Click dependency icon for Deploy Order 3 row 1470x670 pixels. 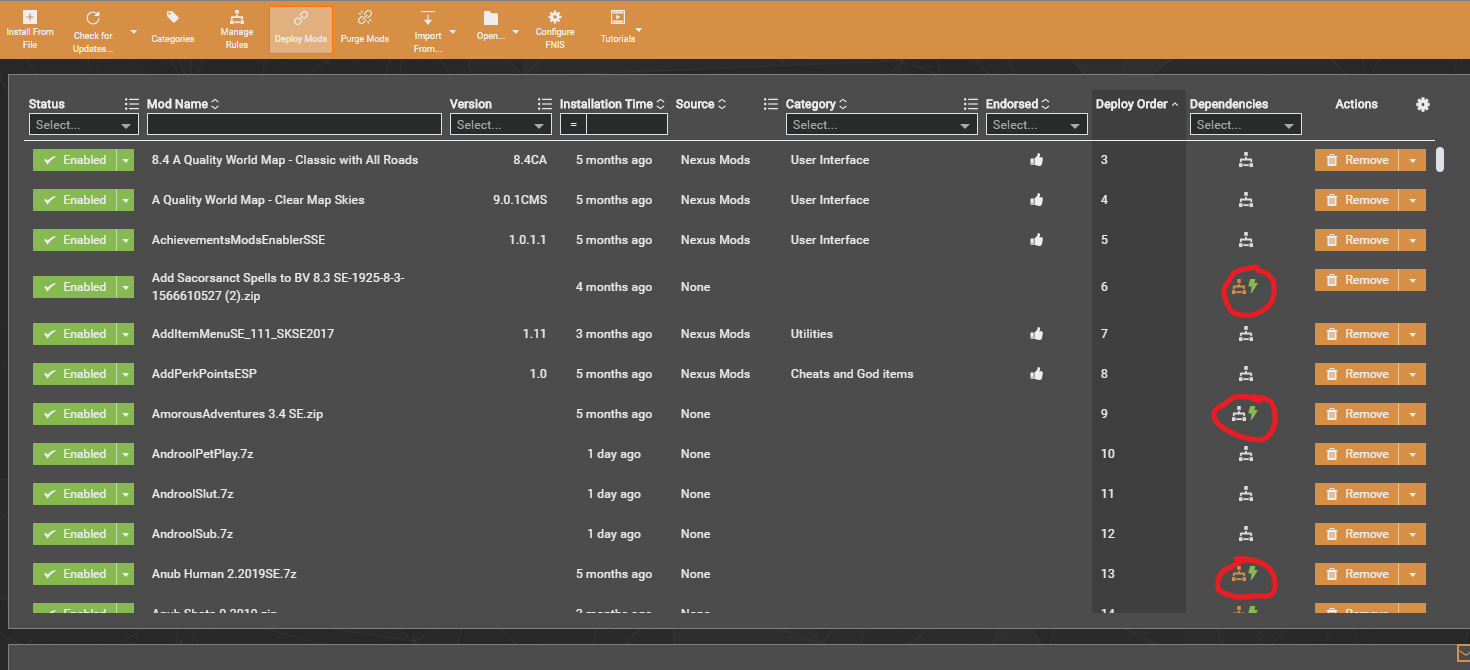(x=1245, y=160)
